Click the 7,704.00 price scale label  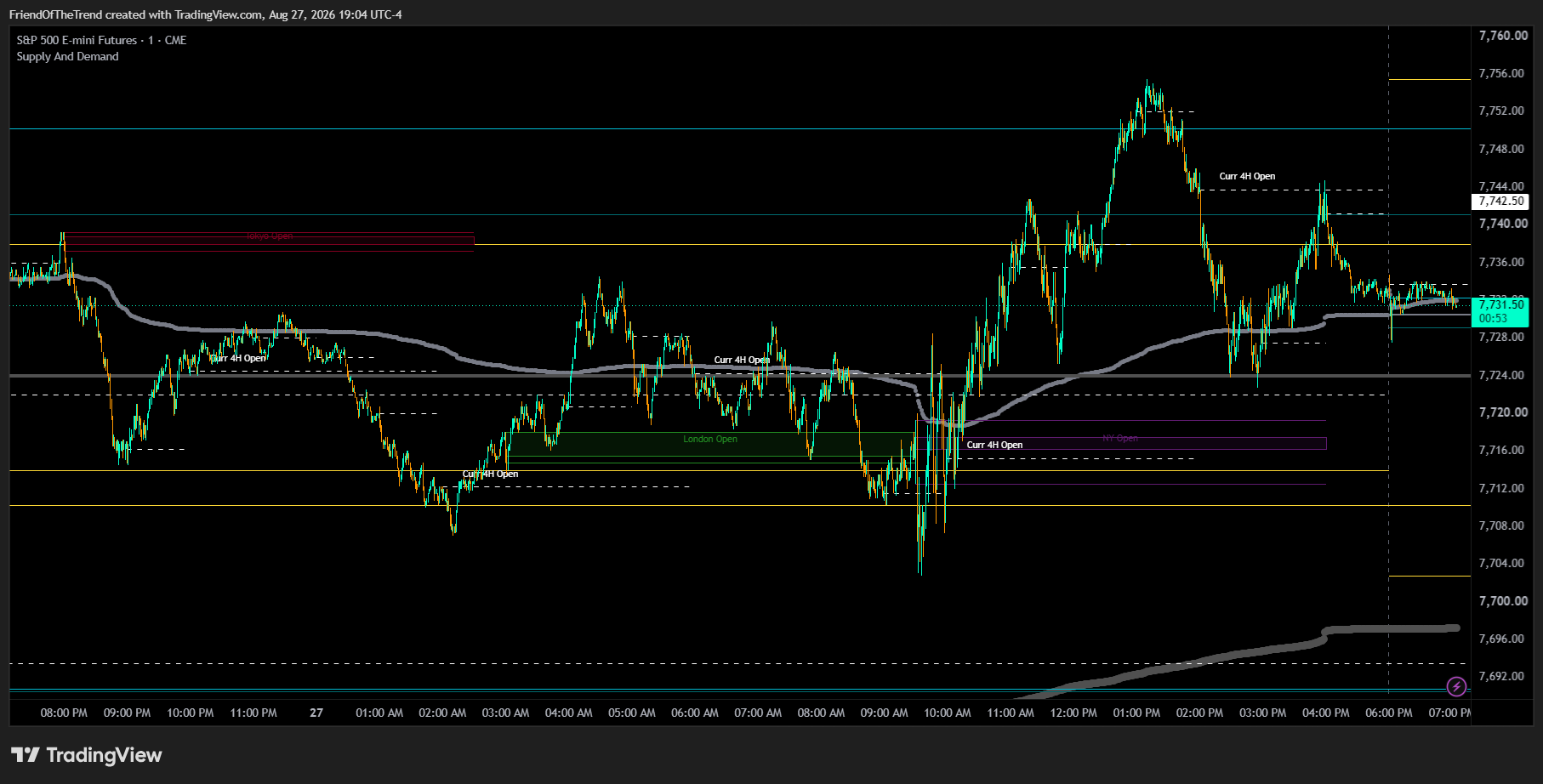[x=1501, y=563]
